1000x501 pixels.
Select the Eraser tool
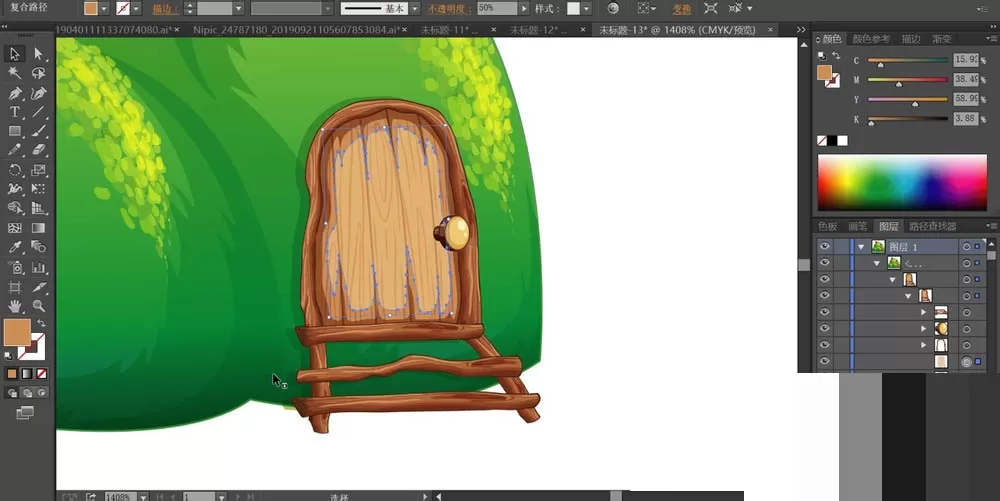(38, 150)
